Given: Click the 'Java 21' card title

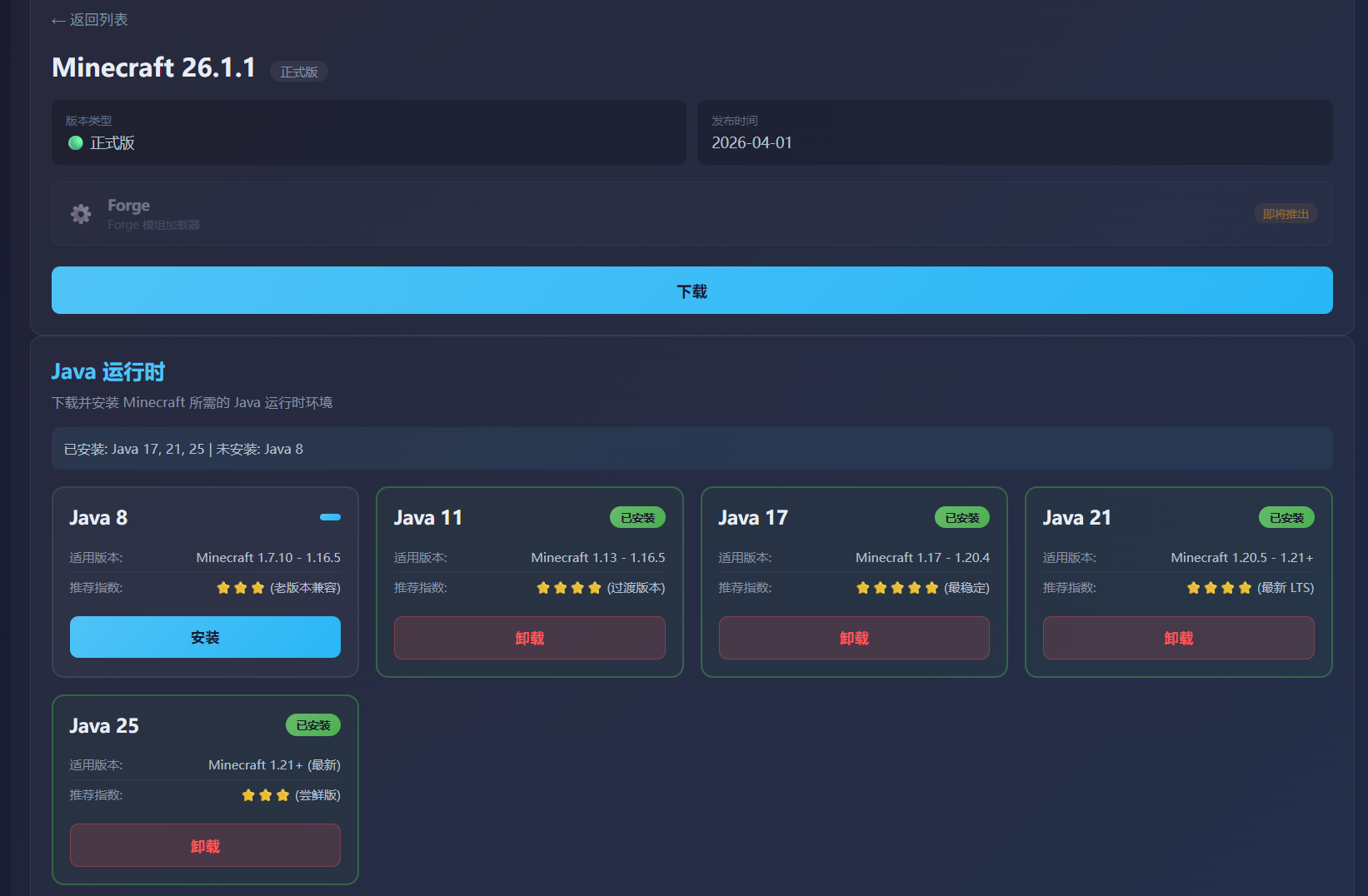Looking at the screenshot, I should [x=1077, y=518].
